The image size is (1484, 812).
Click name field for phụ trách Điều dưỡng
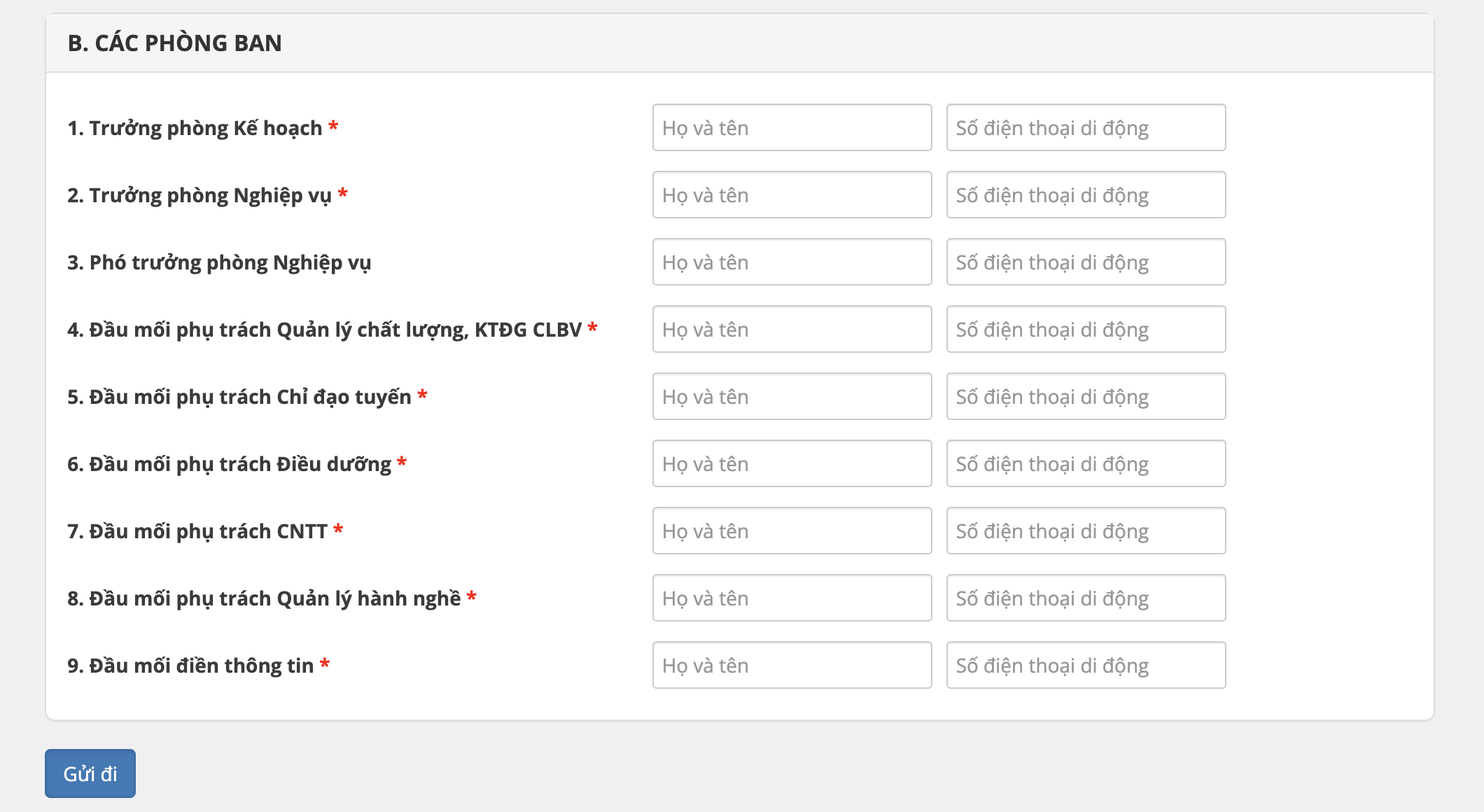pos(792,463)
